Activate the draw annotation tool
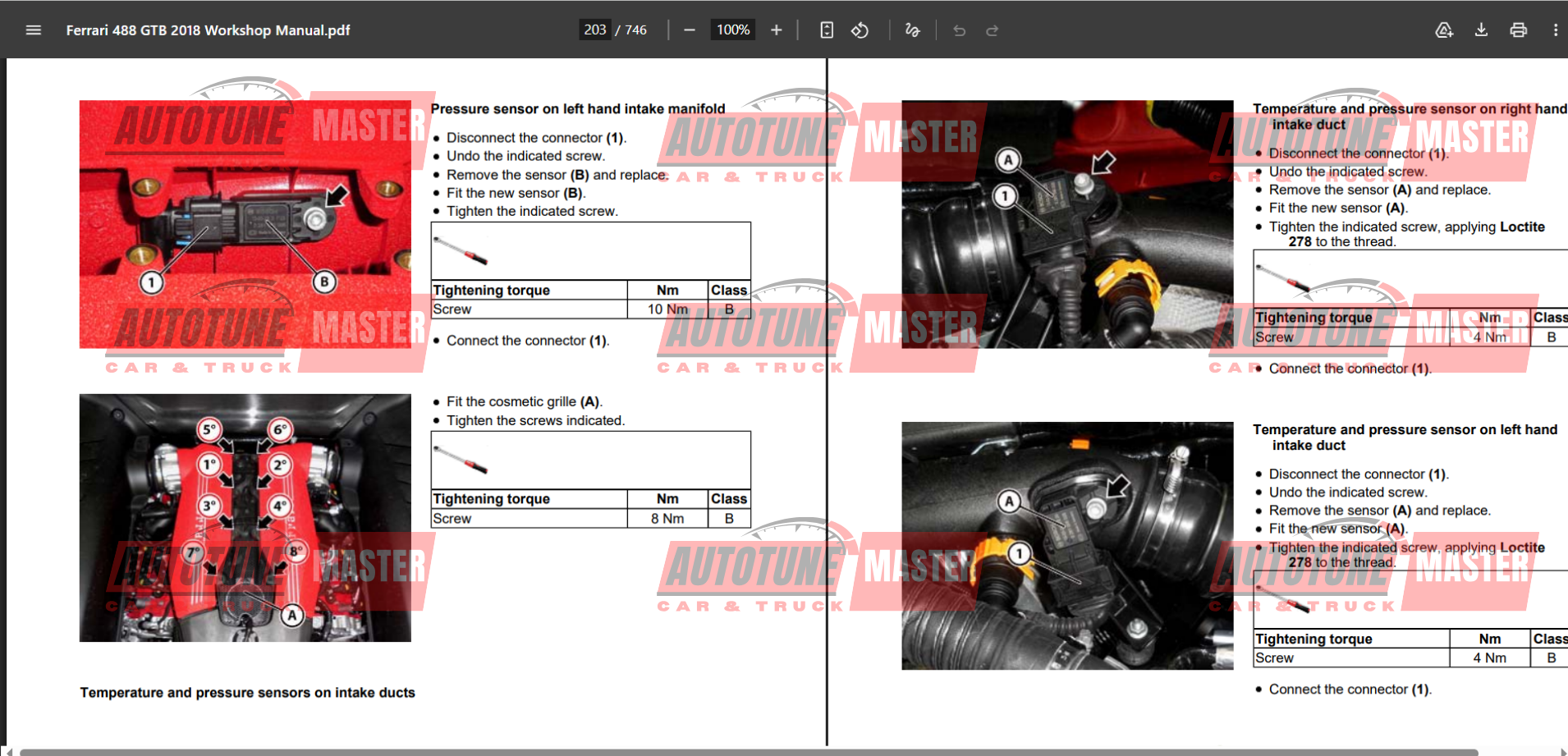 pyautogui.click(x=912, y=30)
